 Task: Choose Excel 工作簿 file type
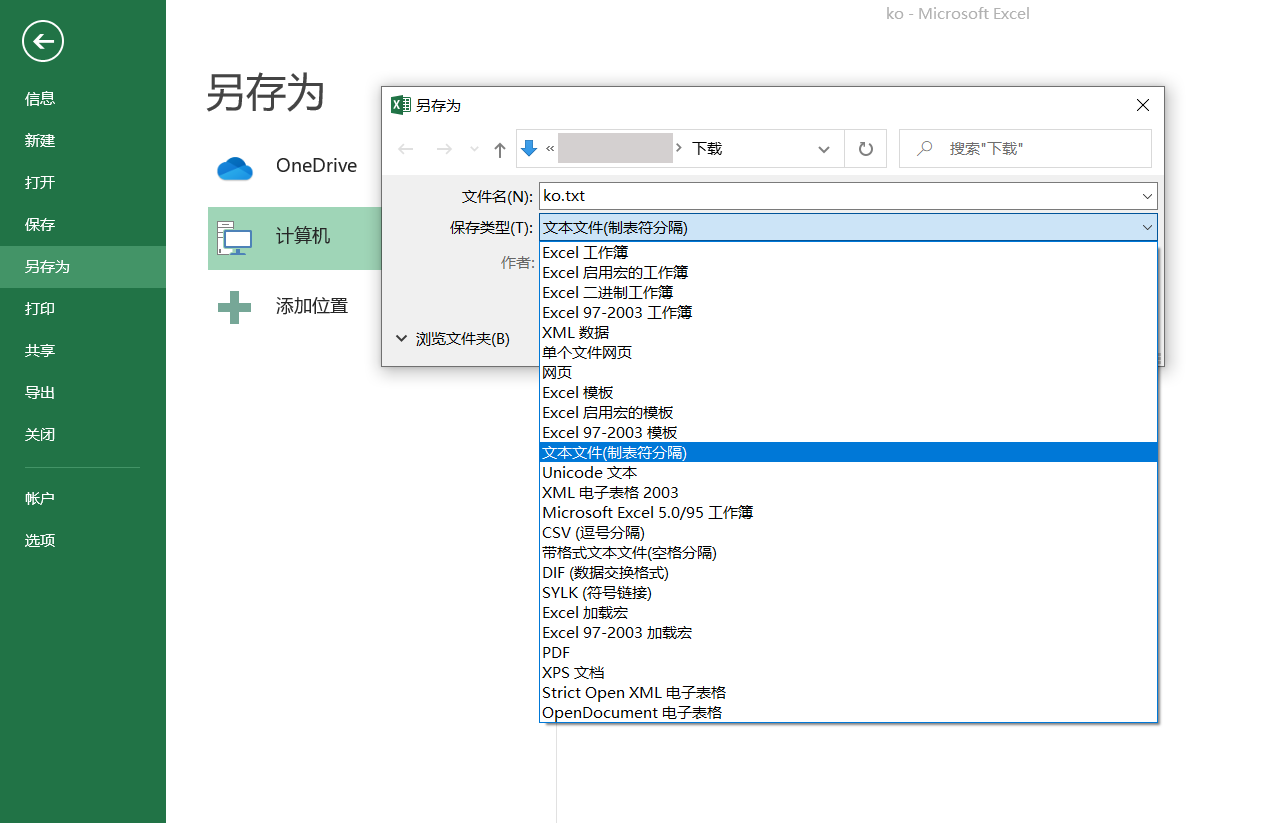tap(848, 253)
